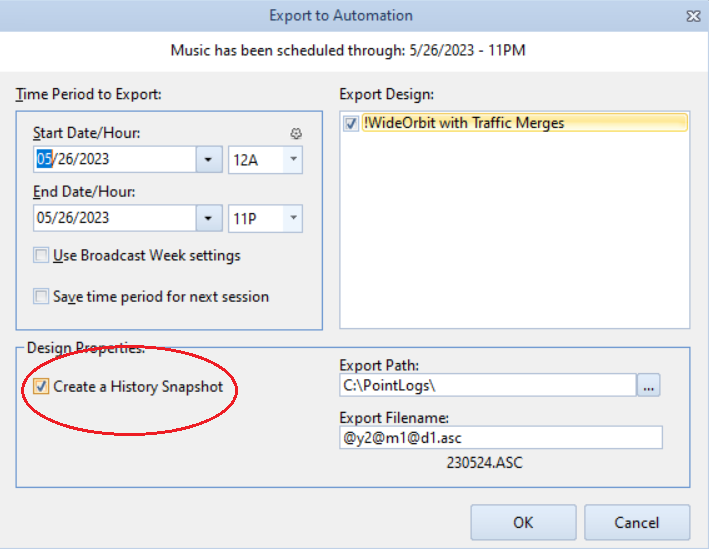Image resolution: width=709 pixels, height=549 pixels.
Task: Open the Start Date calendar dropdown
Action: click(x=208, y=159)
